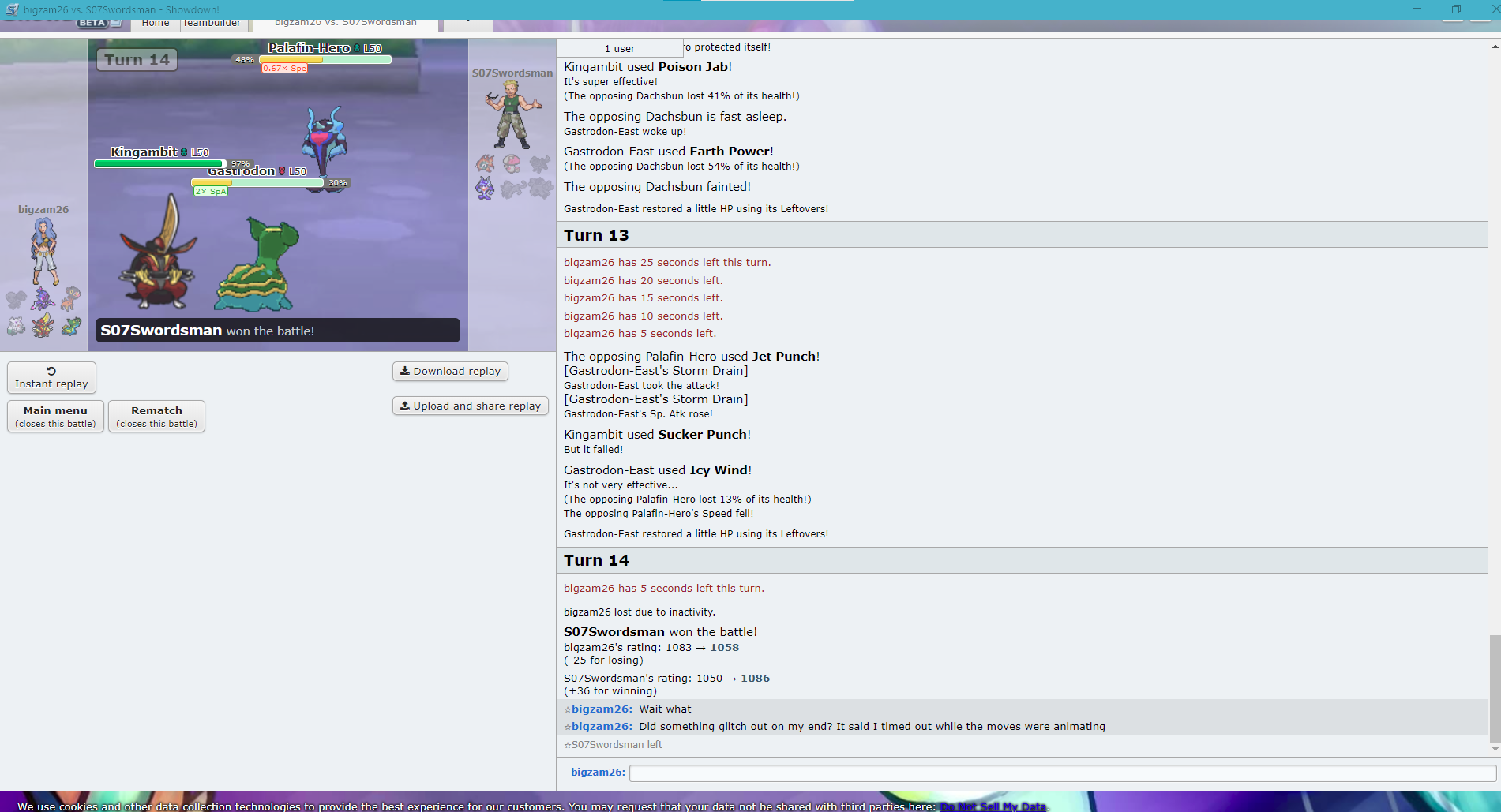The image size is (1501, 812).
Task: Click 'Kingambit used Poison Jab!' log line
Action: pyautogui.click(x=647, y=67)
